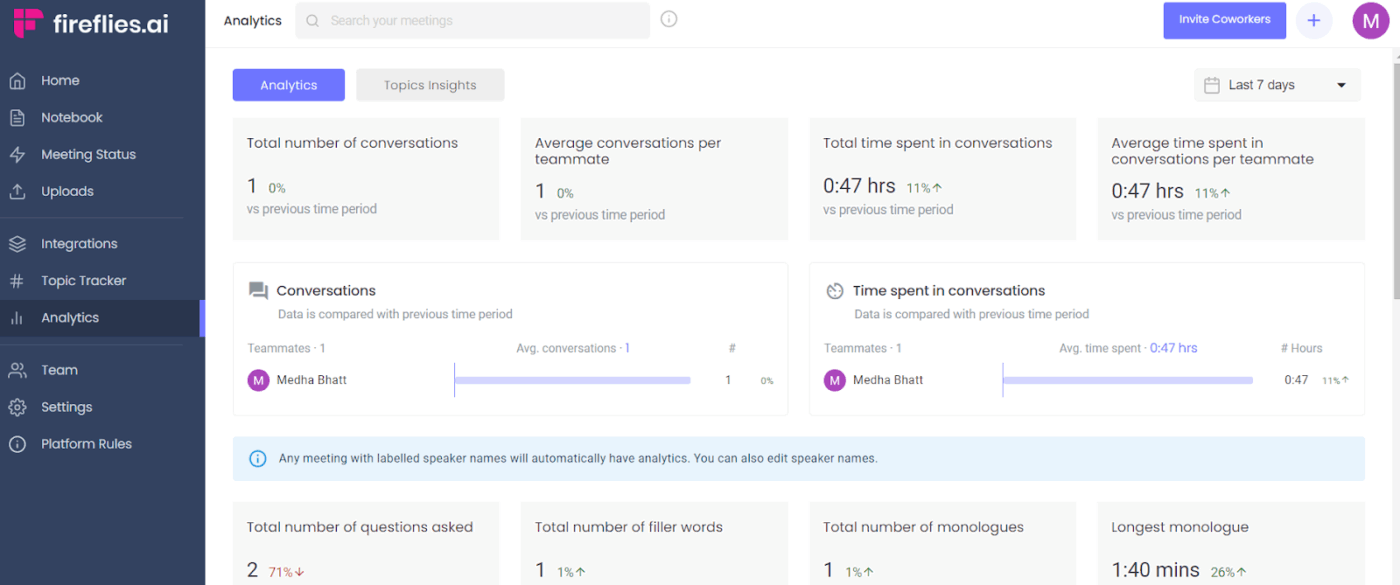Open the Home section in sidebar
Screen dimensions: 1400x585
click(60, 80)
